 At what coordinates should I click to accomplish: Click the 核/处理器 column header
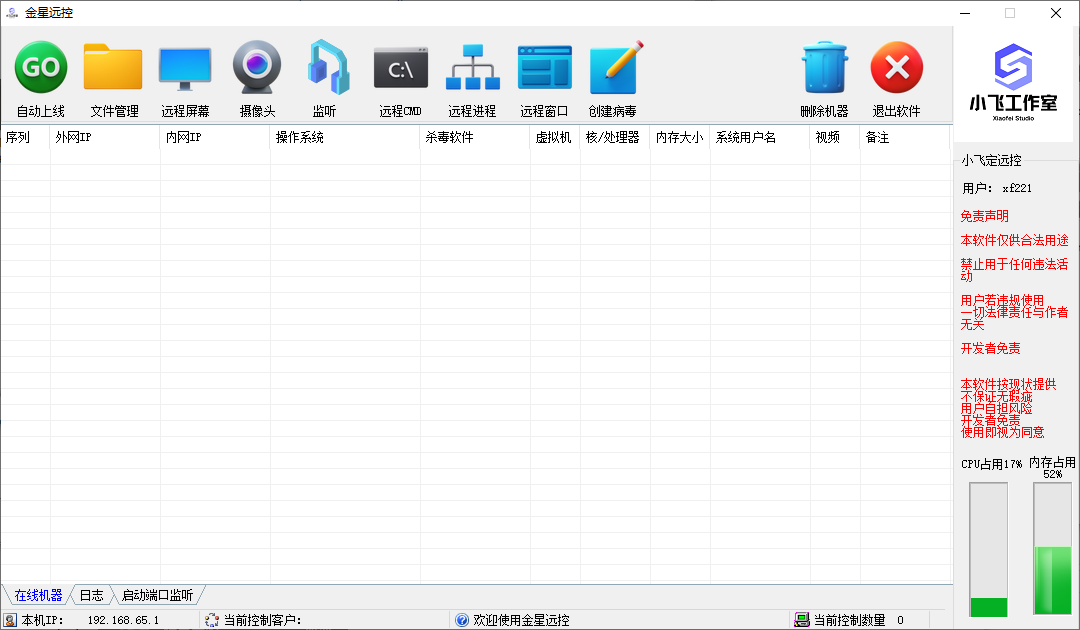[x=615, y=137]
